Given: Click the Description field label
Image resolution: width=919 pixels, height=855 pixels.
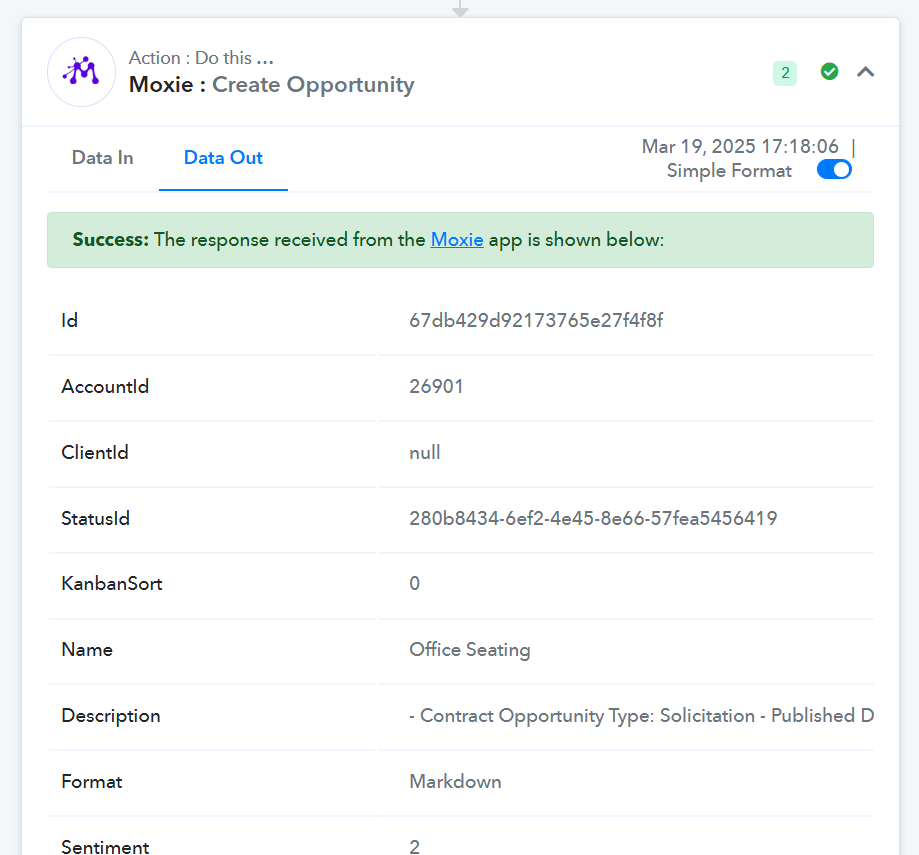Looking at the screenshot, I should tap(111, 716).
